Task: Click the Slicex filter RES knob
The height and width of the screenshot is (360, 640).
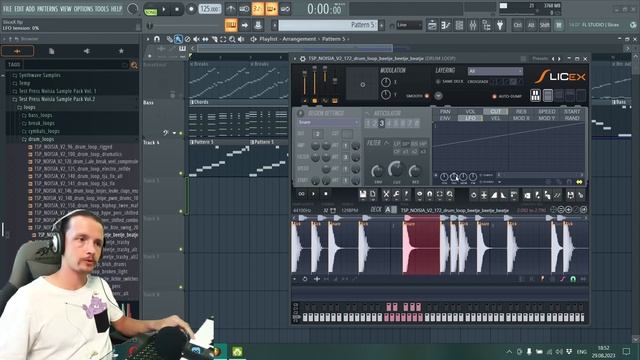Action: click(415, 171)
